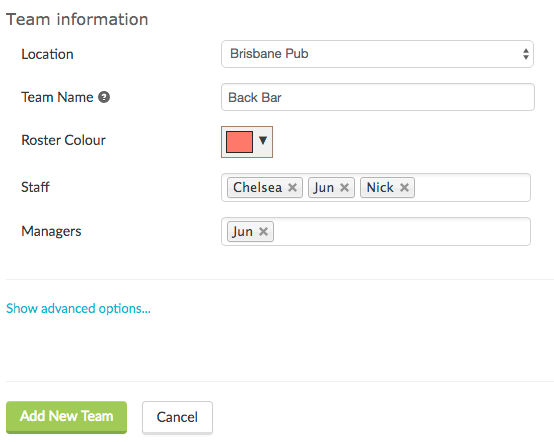Delete Jun's tag in the Staff field
554x442 pixels.
pyautogui.click(x=344, y=187)
